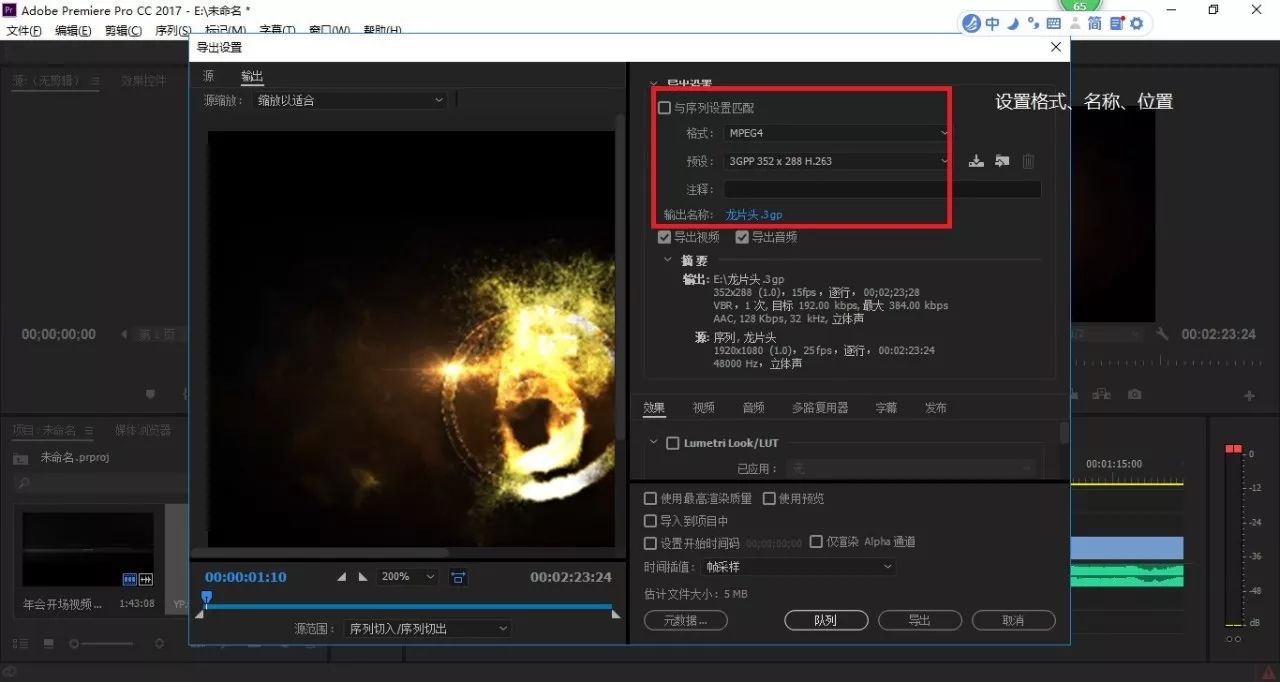Open the 源范围 序列切入/序列切出 dropdown
This screenshot has width=1280, height=682.
coord(427,629)
